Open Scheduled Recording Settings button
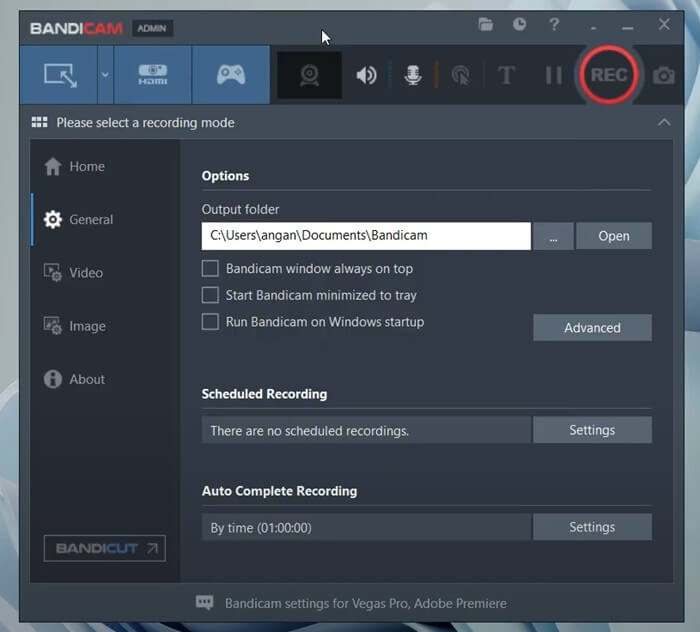700x632 pixels. tap(592, 430)
